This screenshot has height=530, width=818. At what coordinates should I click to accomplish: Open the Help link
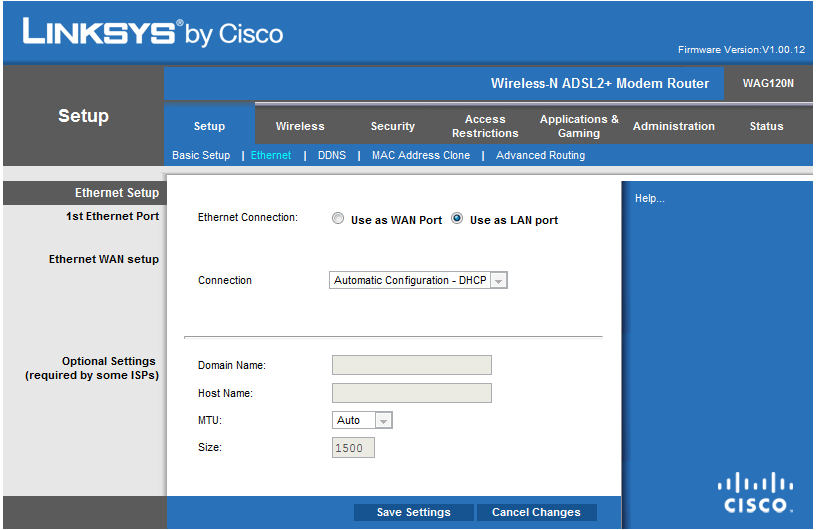[x=650, y=199]
